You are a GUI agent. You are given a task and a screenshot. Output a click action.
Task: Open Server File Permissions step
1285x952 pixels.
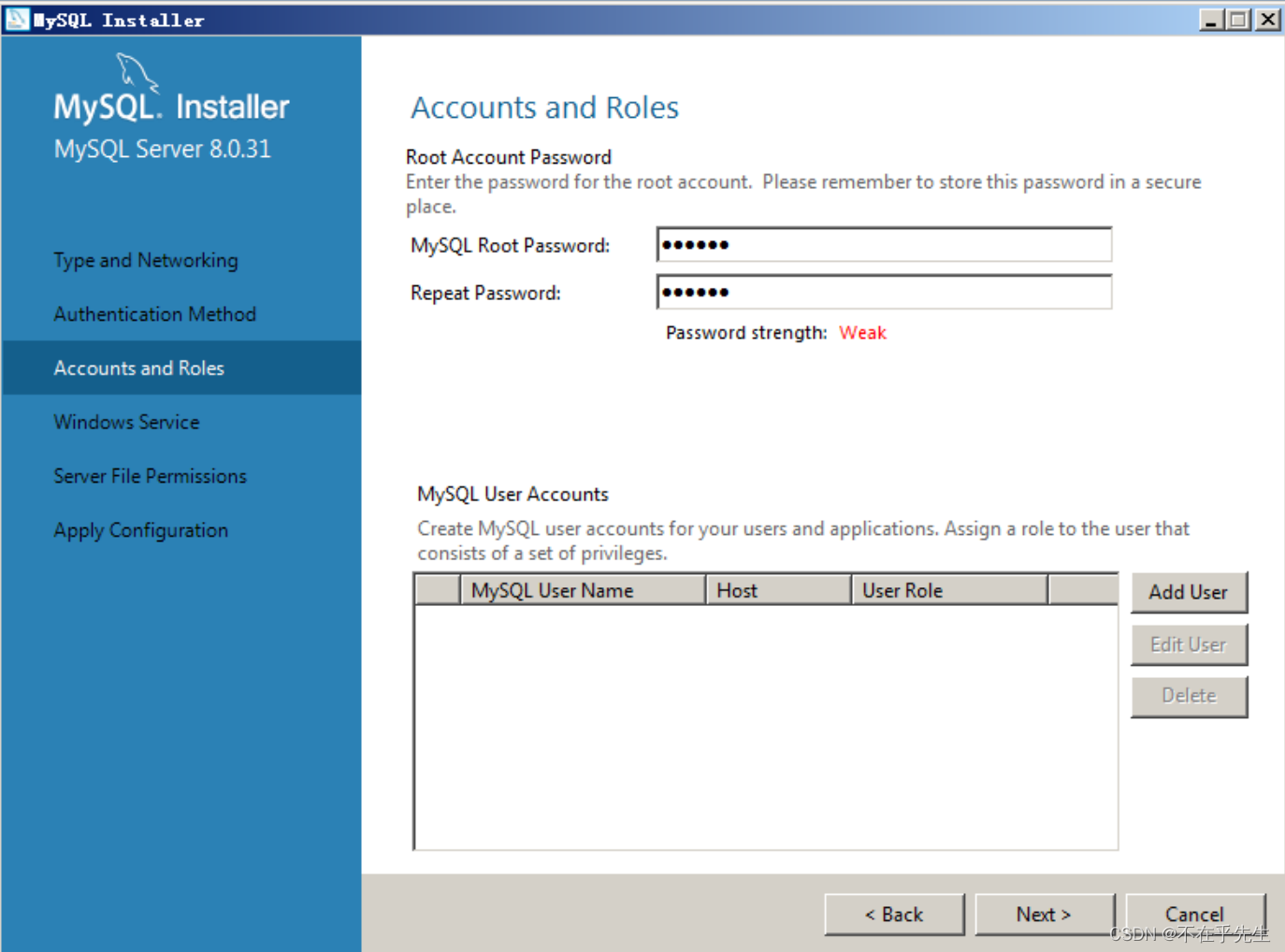(150, 476)
